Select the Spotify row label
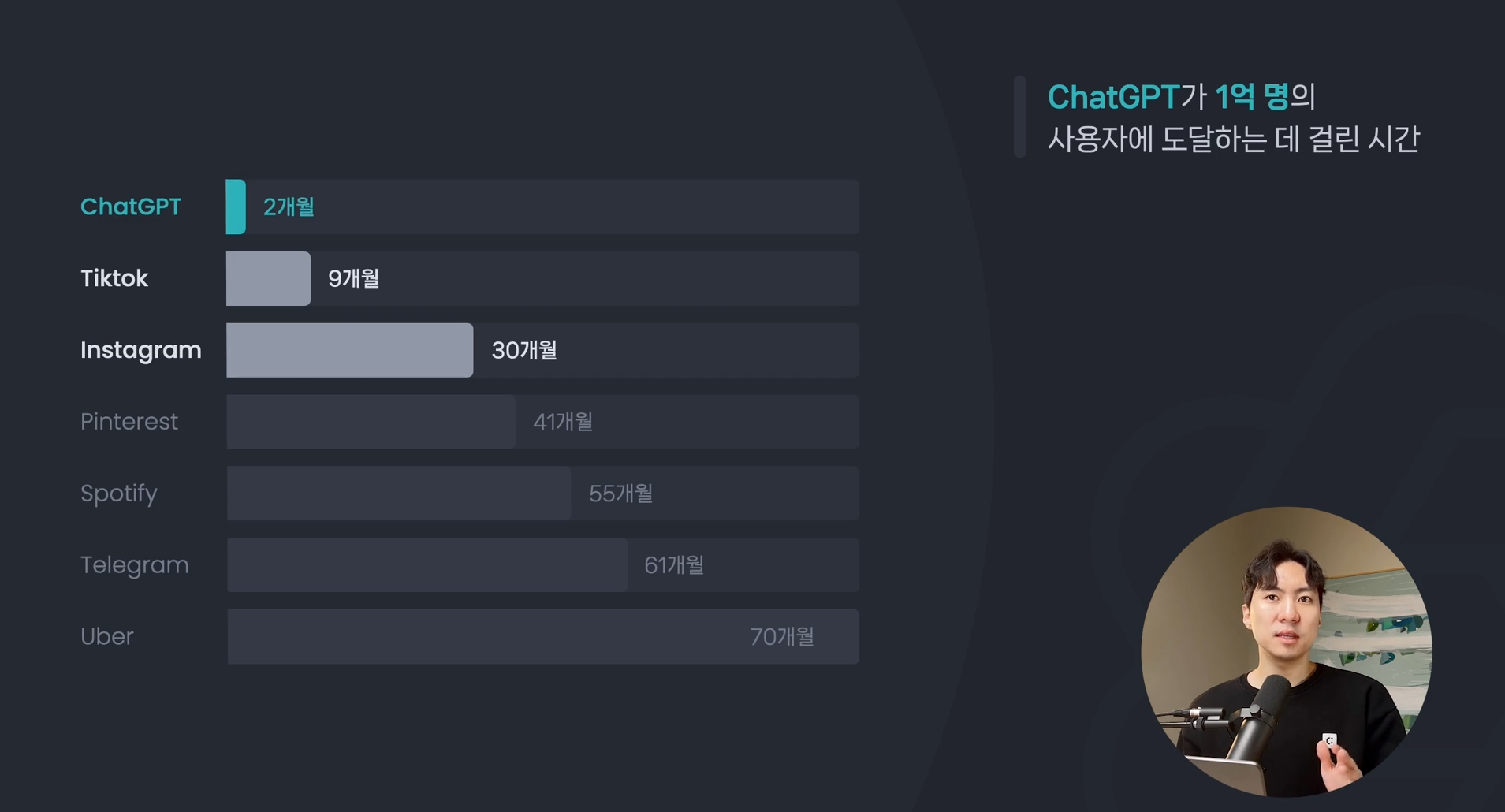 [x=119, y=494]
